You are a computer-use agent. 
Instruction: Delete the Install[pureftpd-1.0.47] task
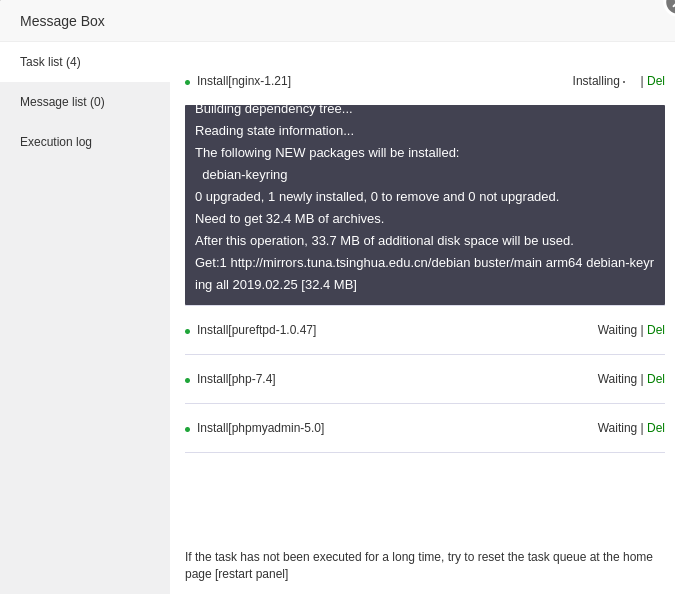(x=656, y=330)
